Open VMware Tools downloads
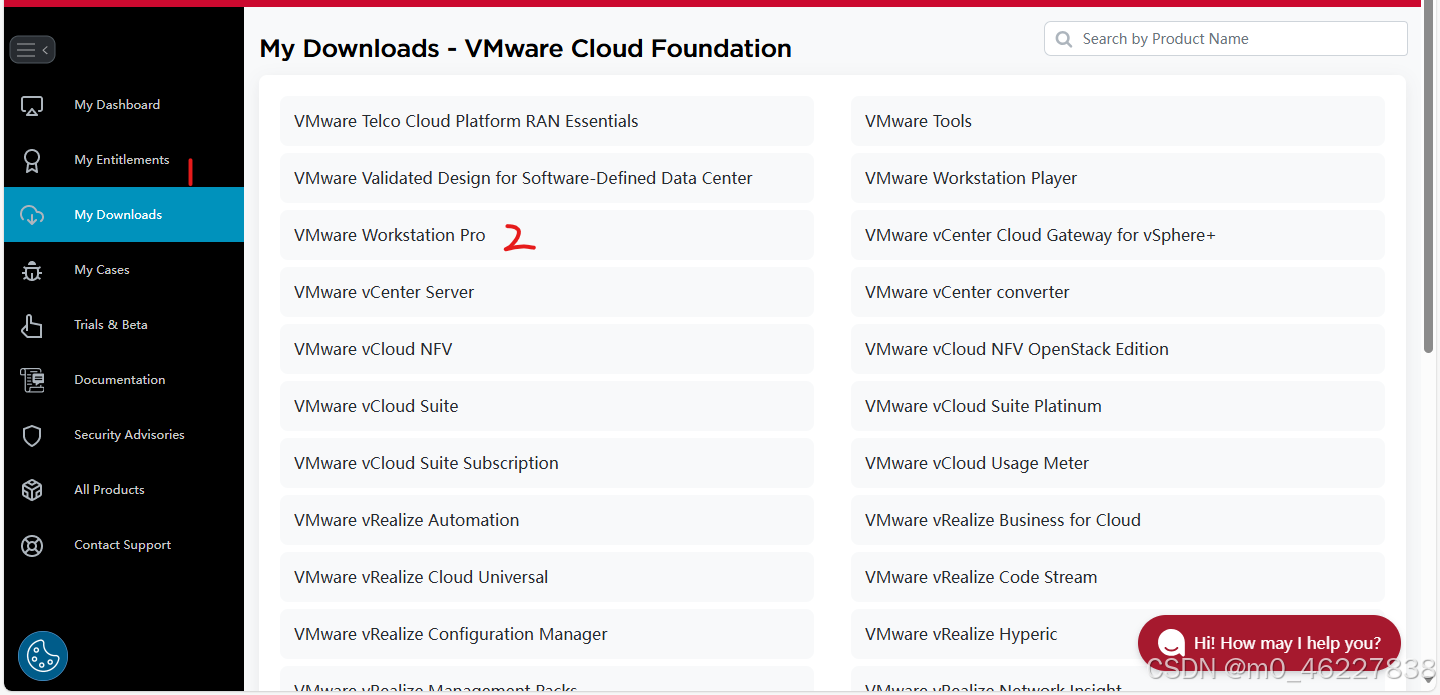 coord(1118,121)
